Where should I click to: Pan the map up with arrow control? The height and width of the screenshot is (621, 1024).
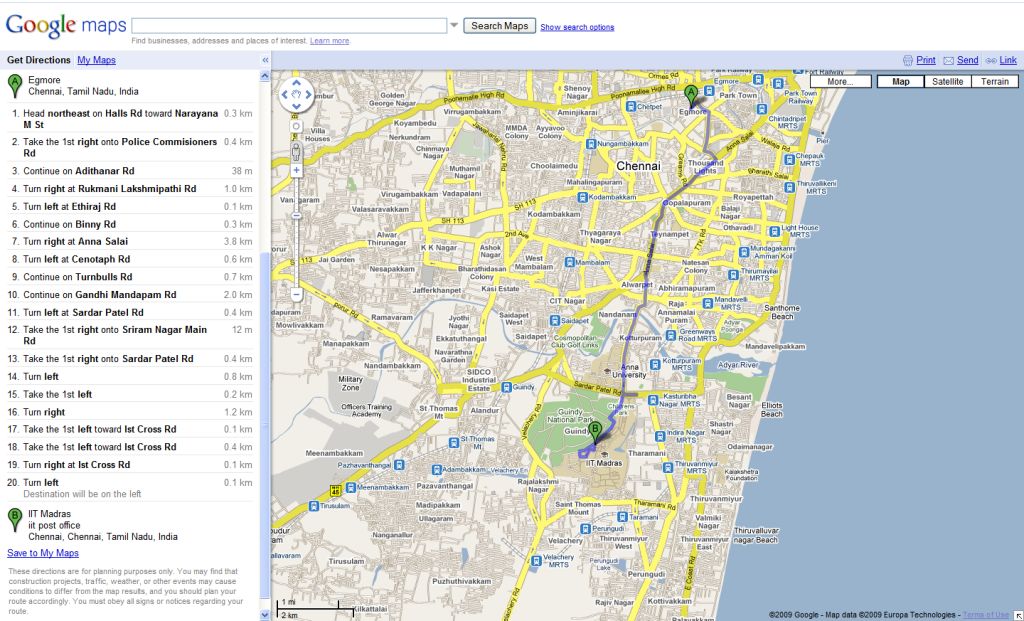296,84
